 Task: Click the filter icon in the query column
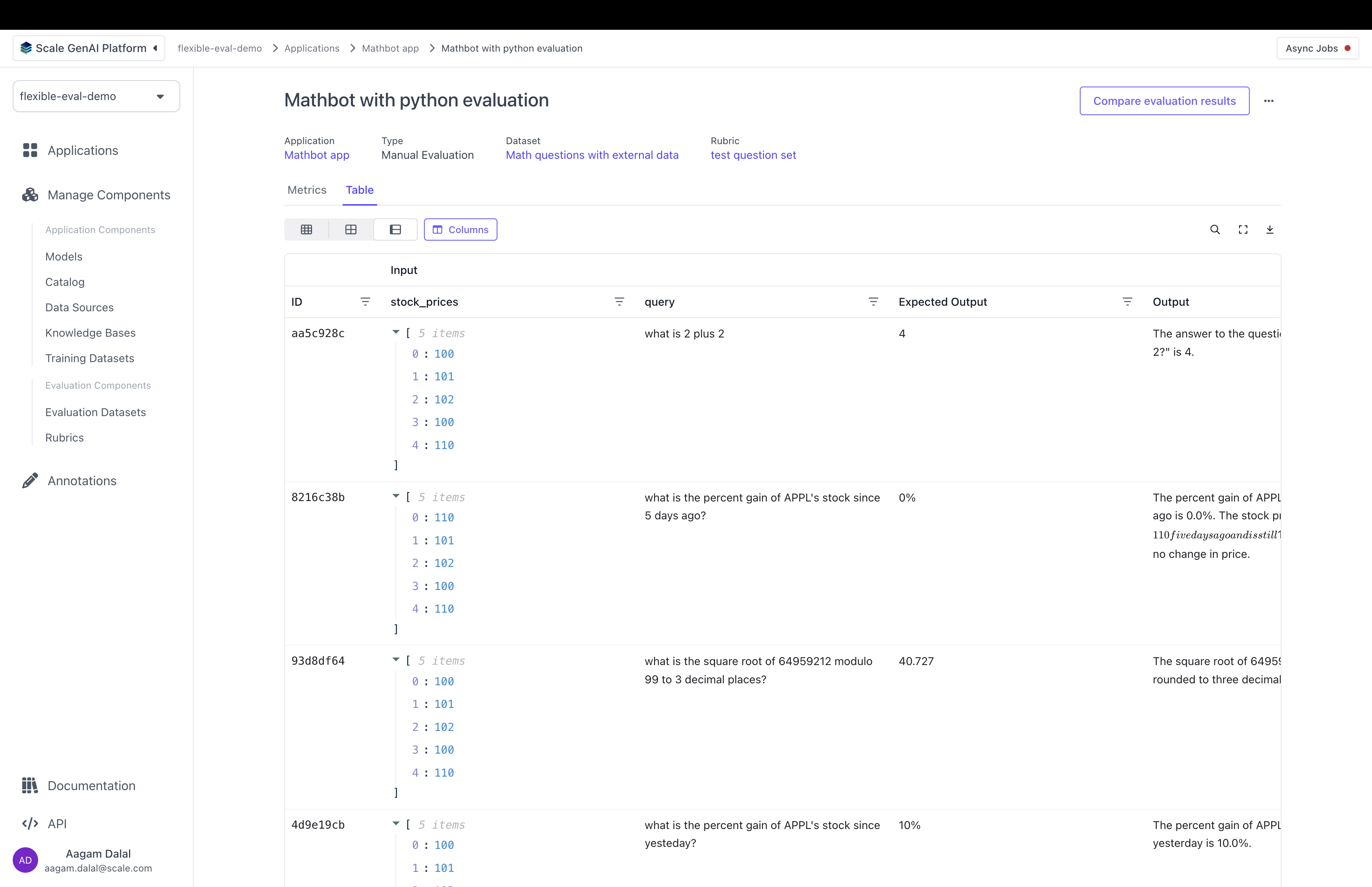(873, 302)
